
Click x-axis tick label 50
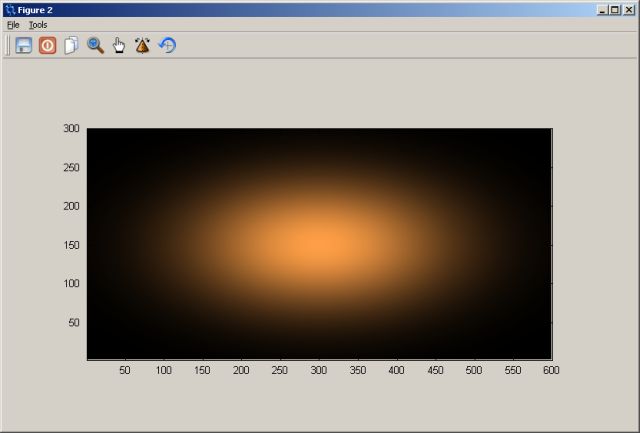(x=125, y=370)
